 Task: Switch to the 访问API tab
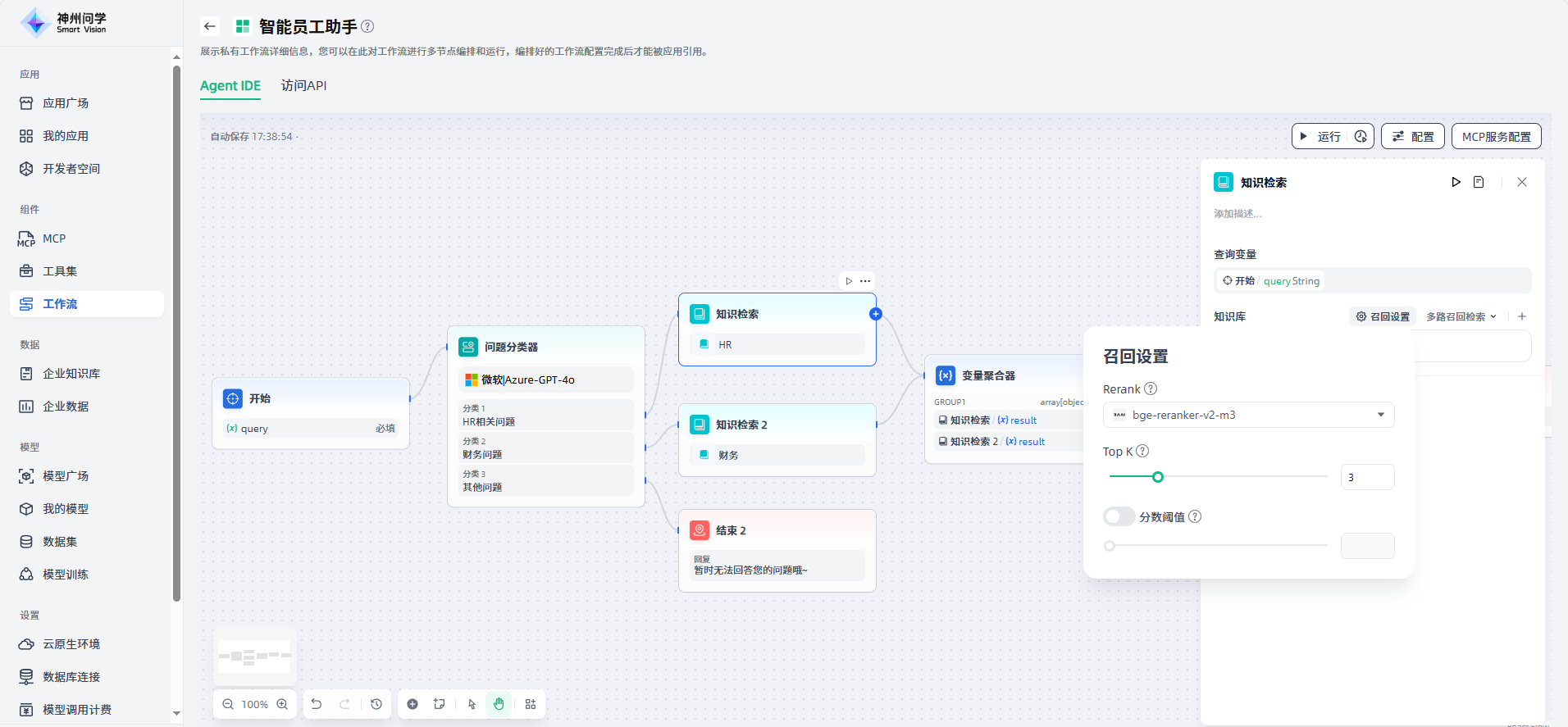click(x=303, y=85)
